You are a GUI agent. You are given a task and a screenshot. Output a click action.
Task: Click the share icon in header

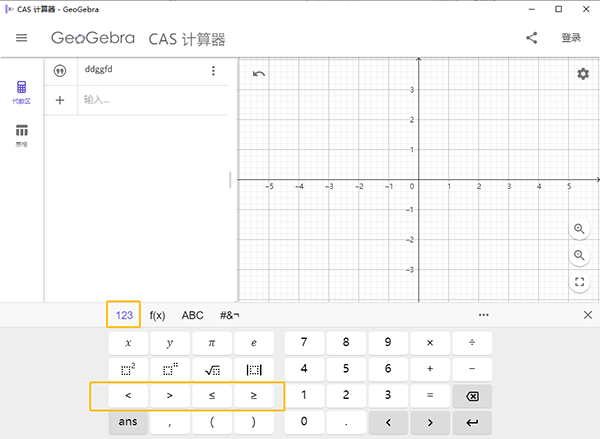point(532,38)
